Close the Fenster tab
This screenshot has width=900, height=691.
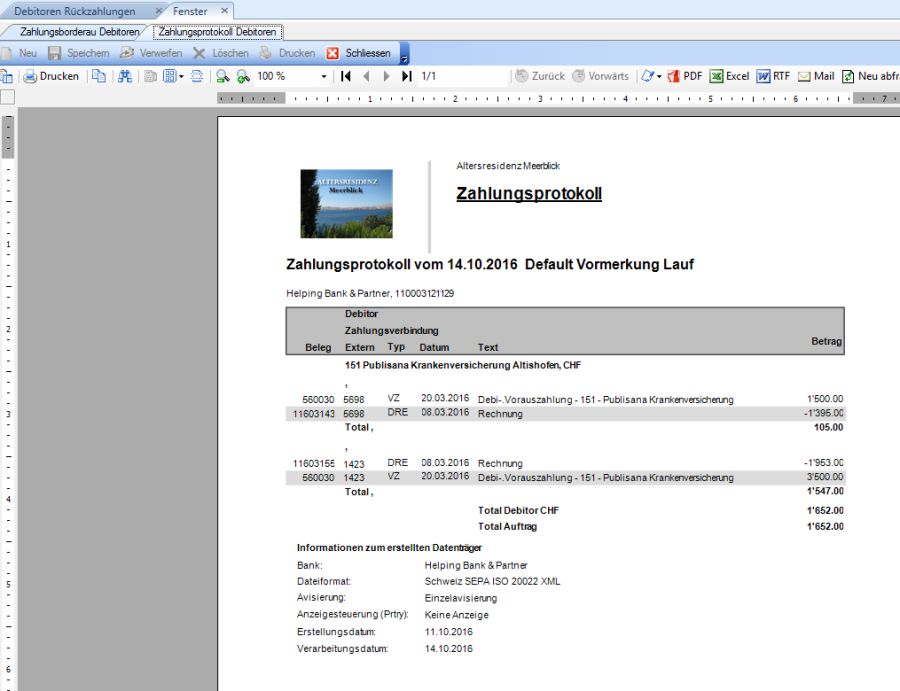(x=224, y=11)
